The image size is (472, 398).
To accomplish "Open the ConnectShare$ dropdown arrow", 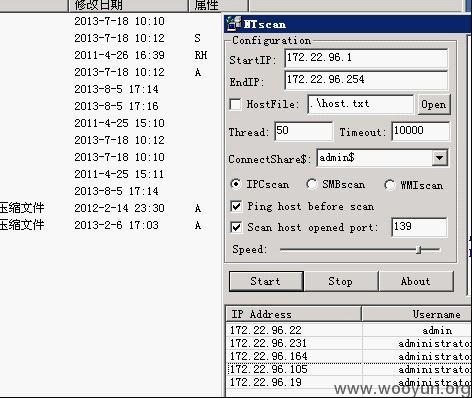I will point(440,157).
